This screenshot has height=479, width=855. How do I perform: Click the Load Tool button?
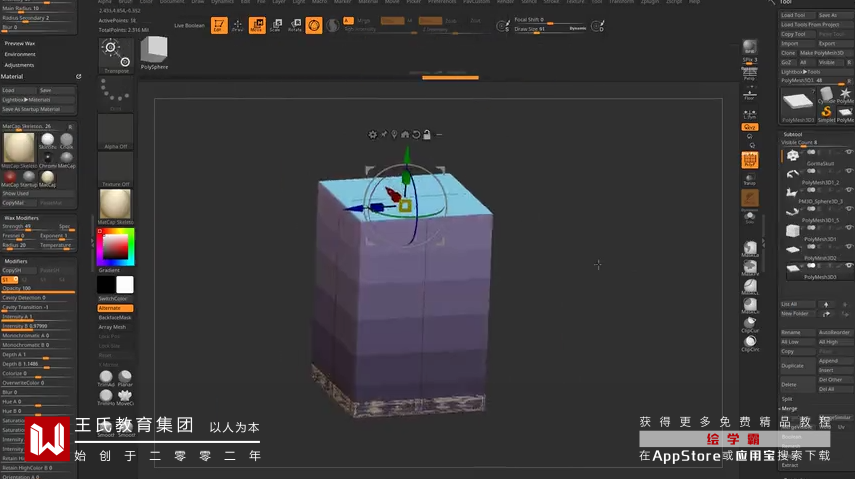pos(798,15)
